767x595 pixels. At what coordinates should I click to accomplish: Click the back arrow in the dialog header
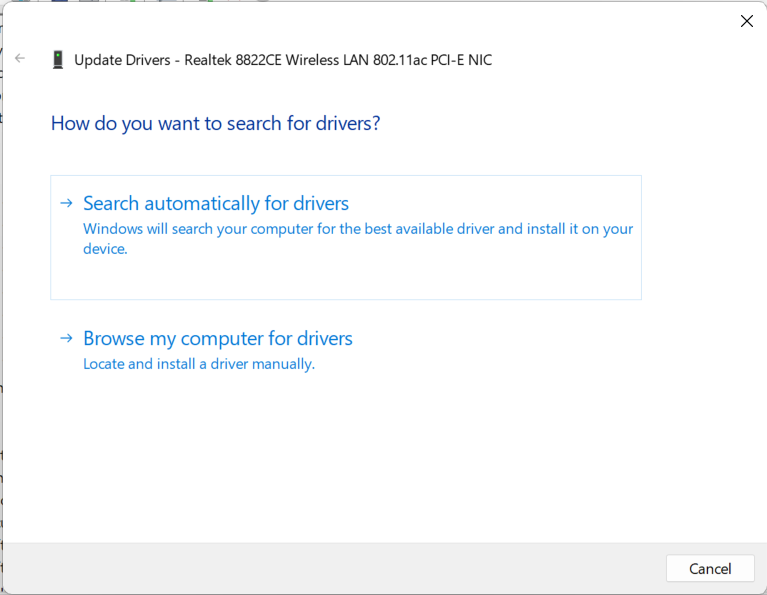(x=20, y=59)
